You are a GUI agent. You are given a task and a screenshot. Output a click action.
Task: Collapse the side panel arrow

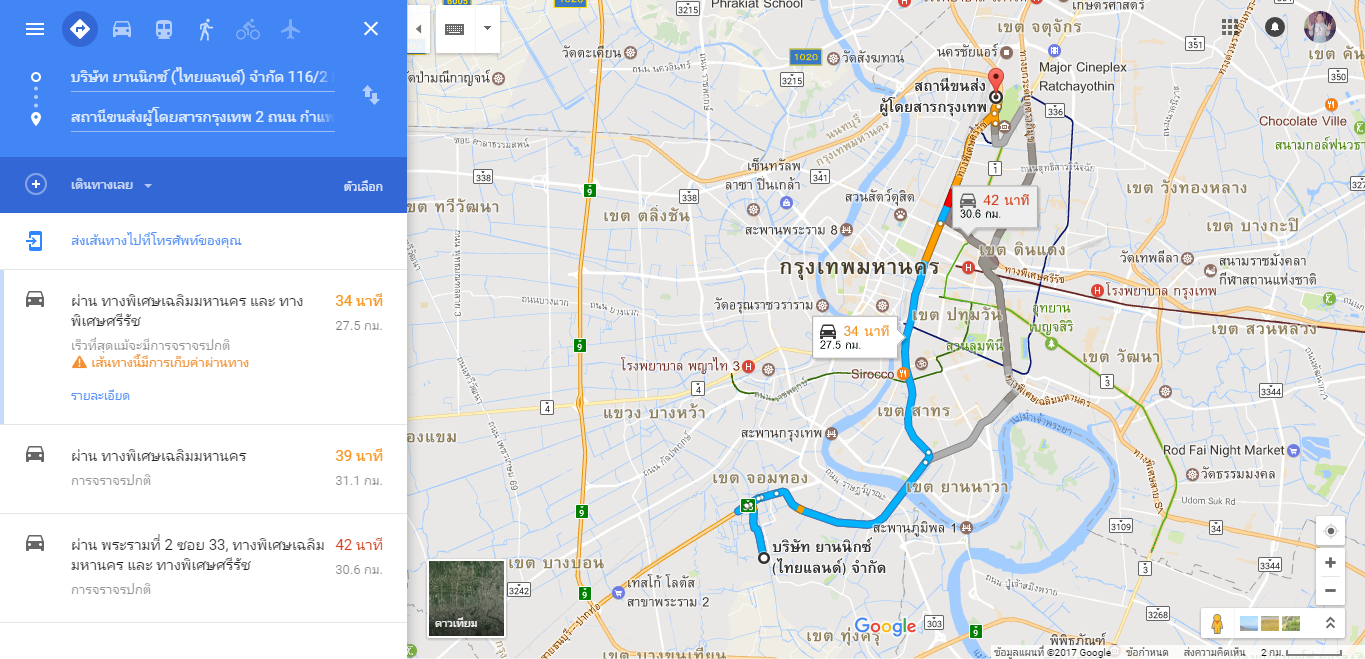pos(418,29)
